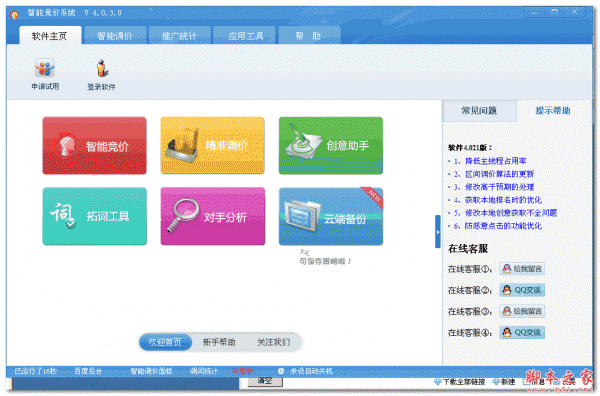Switch to the 推广统计 tab
Image resolution: width=600 pixels, height=396 pixels.
click(179, 36)
